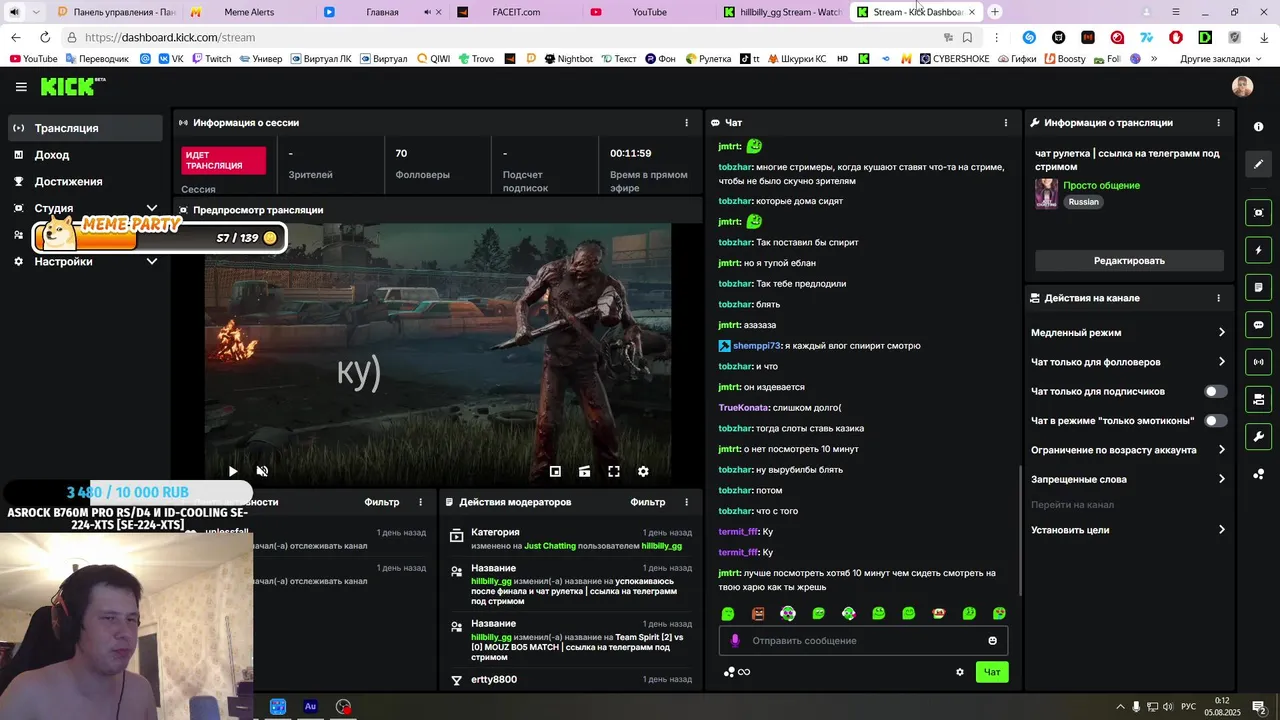The width and height of the screenshot is (1280, 720).
Task: Click the chat panel scrollbar
Action: tap(1019, 530)
